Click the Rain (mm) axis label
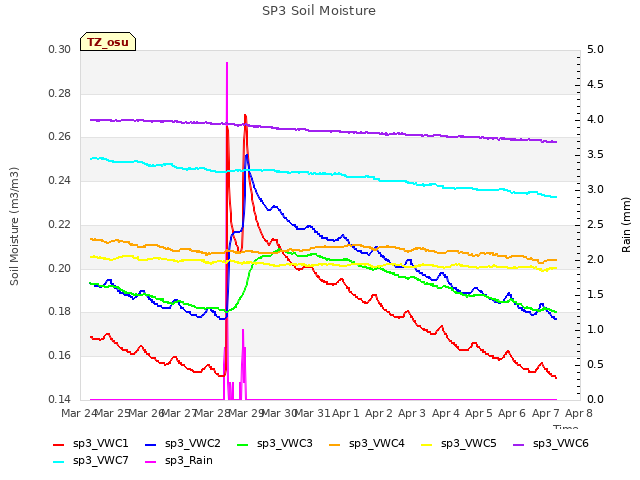 click(x=626, y=225)
